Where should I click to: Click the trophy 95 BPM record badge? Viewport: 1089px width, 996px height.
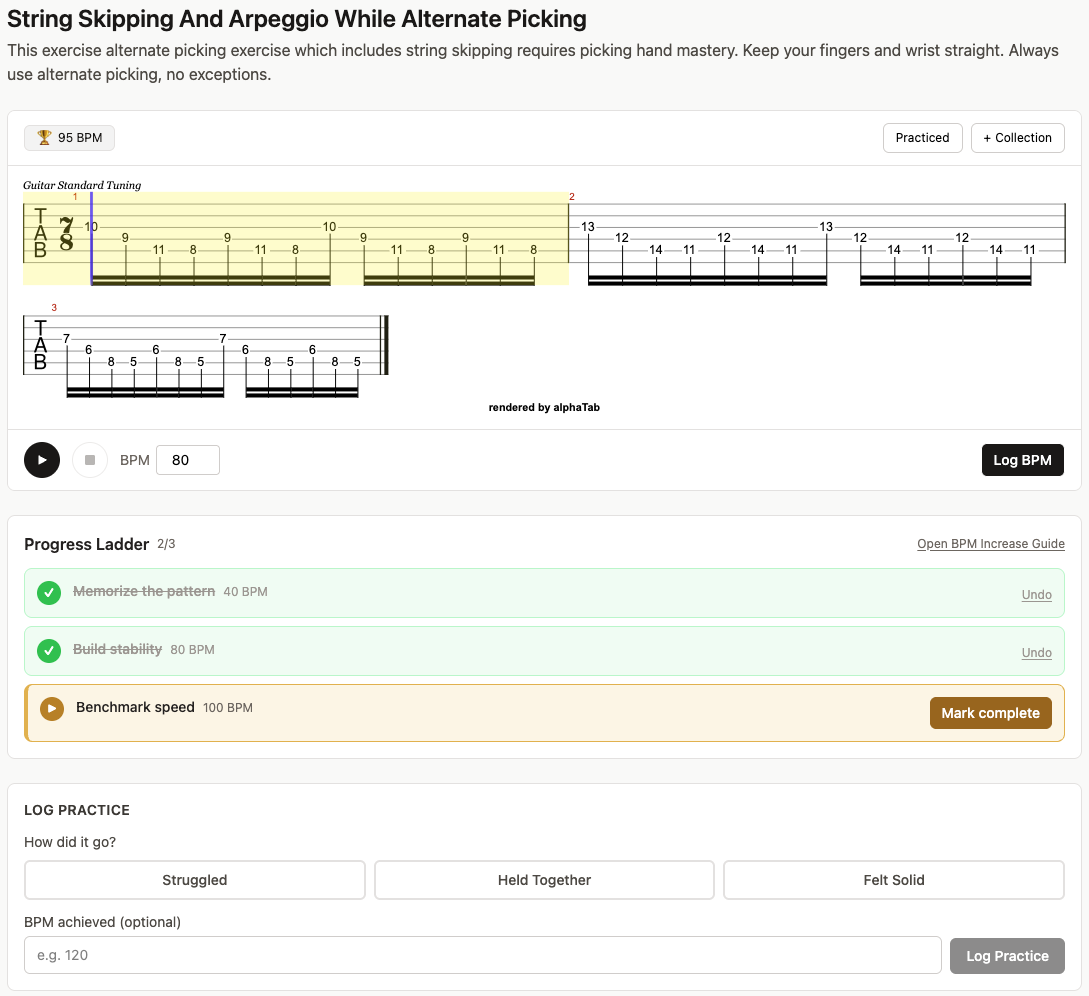(68, 137)
